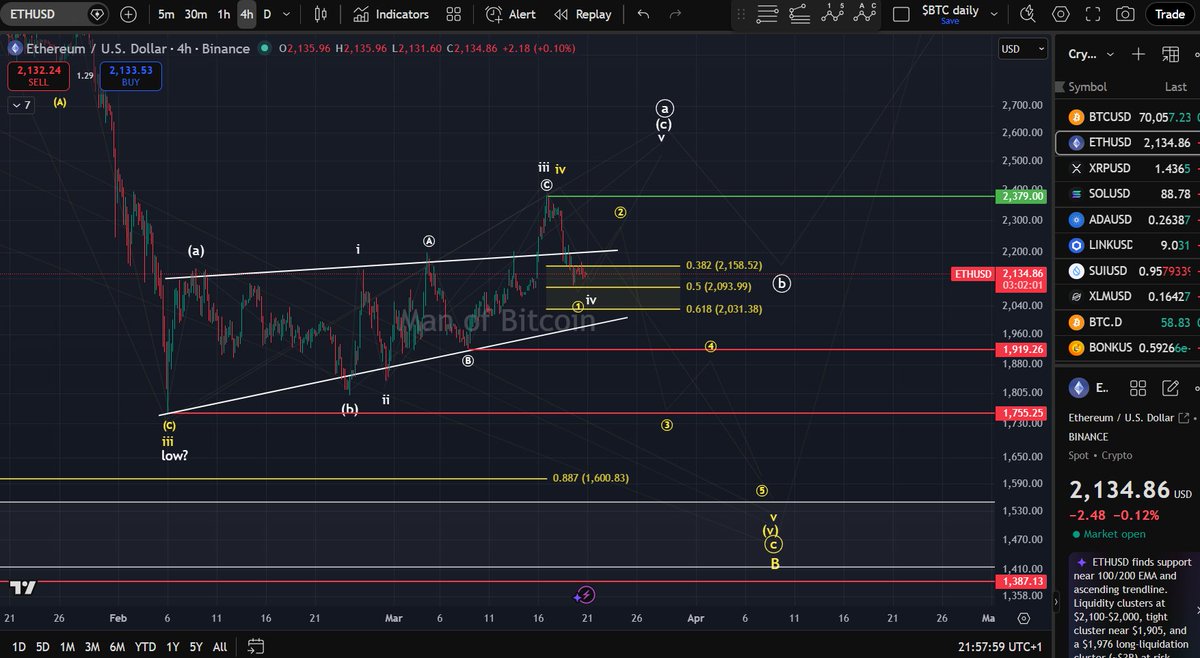Open the $BTC daily layout name

(x=950, y=11)
